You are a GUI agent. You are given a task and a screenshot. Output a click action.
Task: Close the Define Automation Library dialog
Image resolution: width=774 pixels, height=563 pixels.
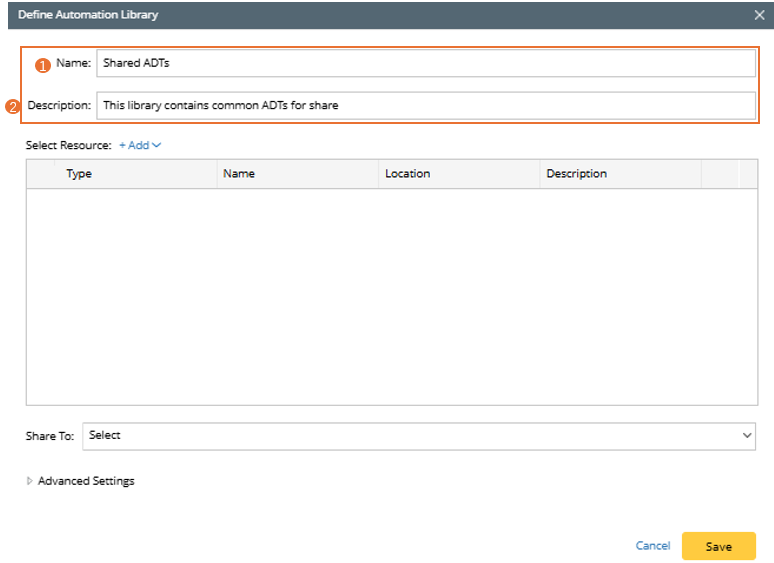pyautogui.click(x=759, y=15)
